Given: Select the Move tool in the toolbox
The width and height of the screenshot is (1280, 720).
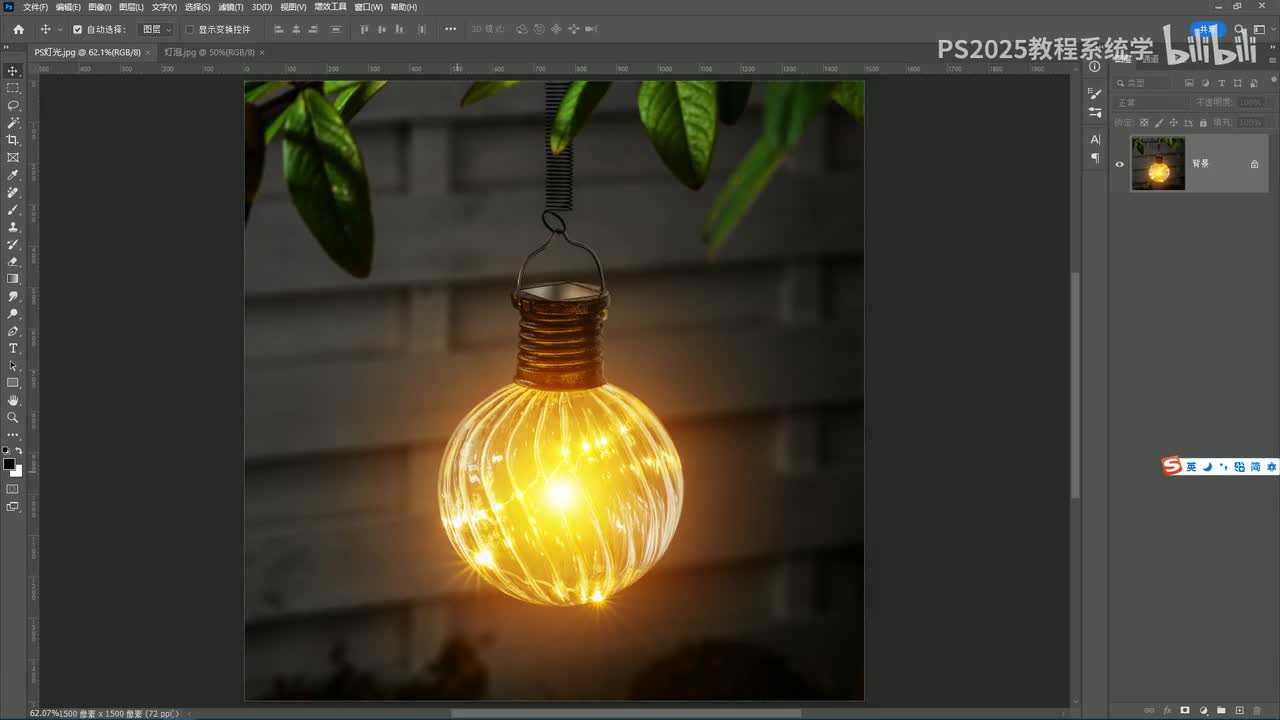Looking at the screenshot, I should tap(13, 71).
